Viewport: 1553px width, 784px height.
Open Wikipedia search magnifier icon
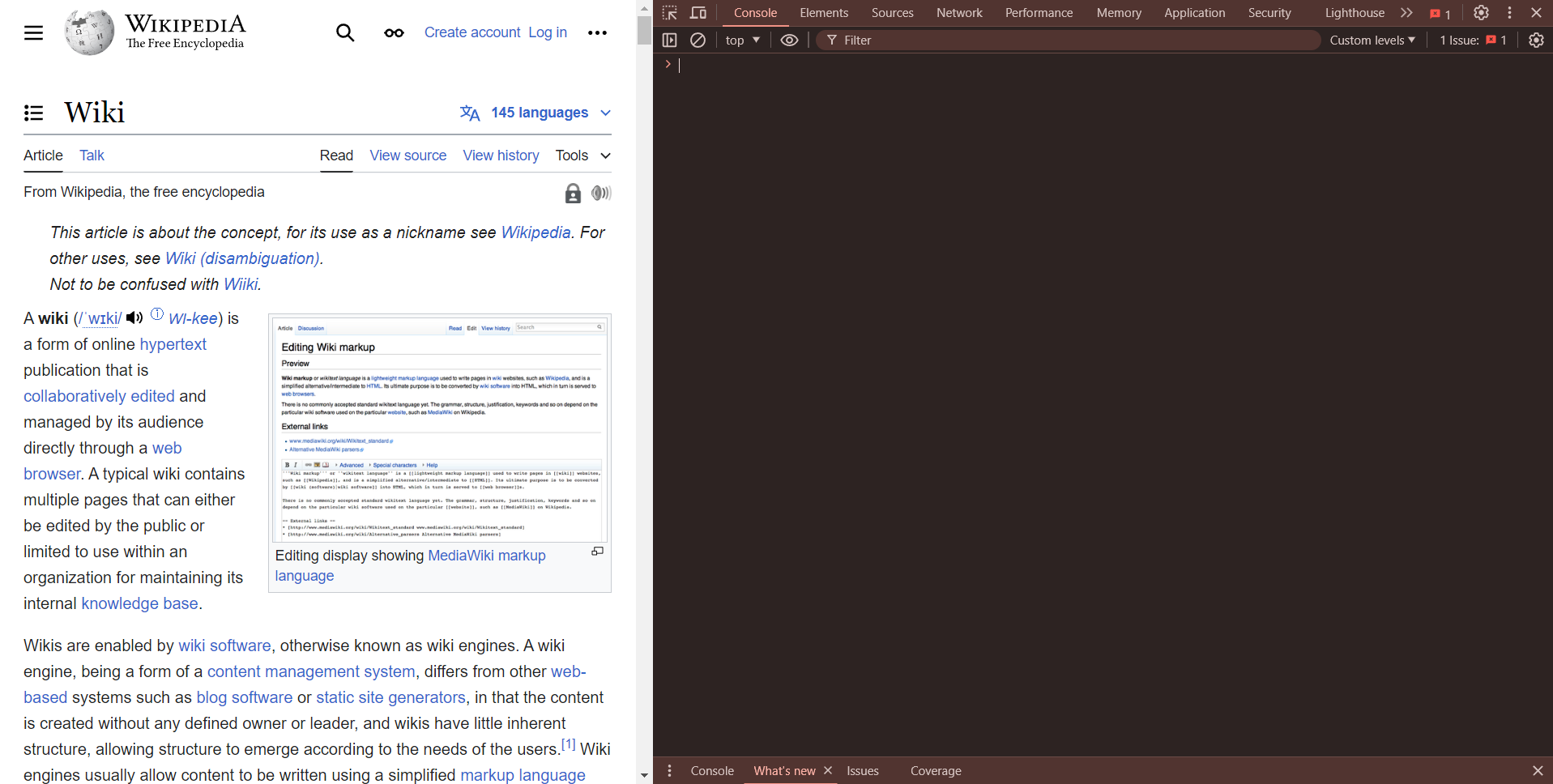point(345,32)
